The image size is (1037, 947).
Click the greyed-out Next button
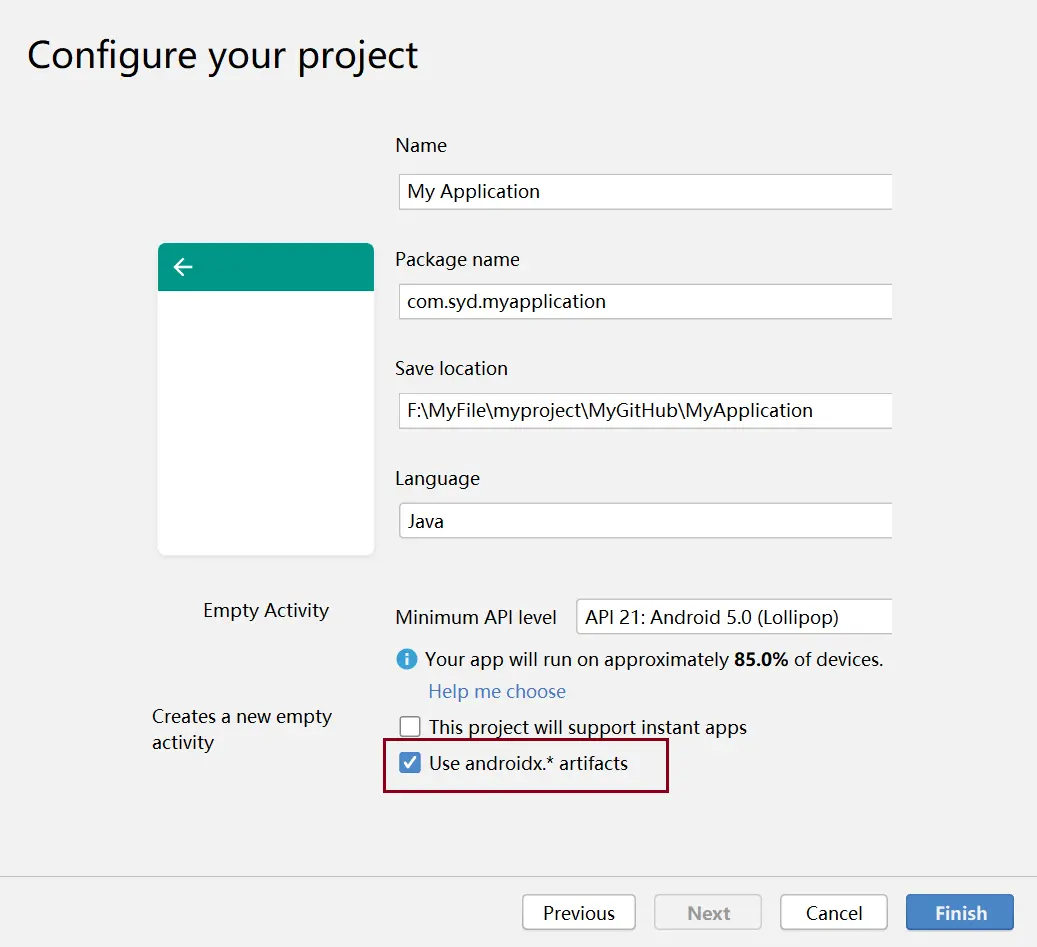(x=708, y=913)
